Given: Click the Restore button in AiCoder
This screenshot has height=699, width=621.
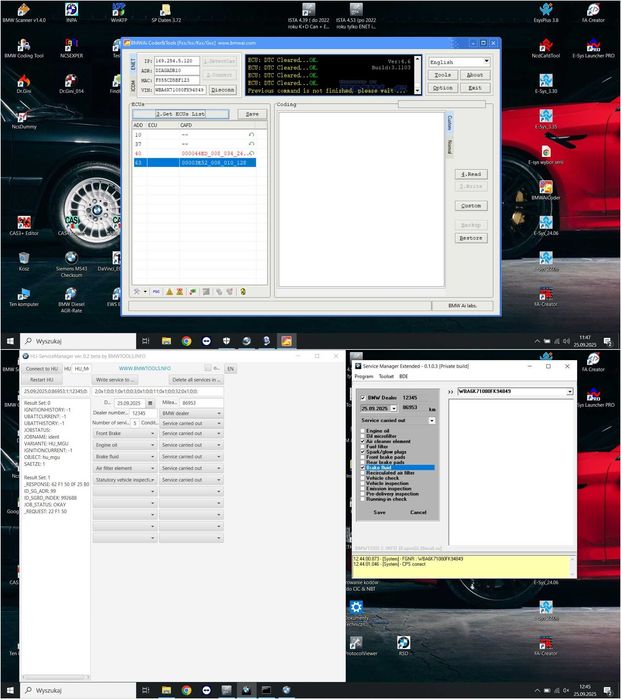Looking at the screenshot, I should [x=471, y=238].
